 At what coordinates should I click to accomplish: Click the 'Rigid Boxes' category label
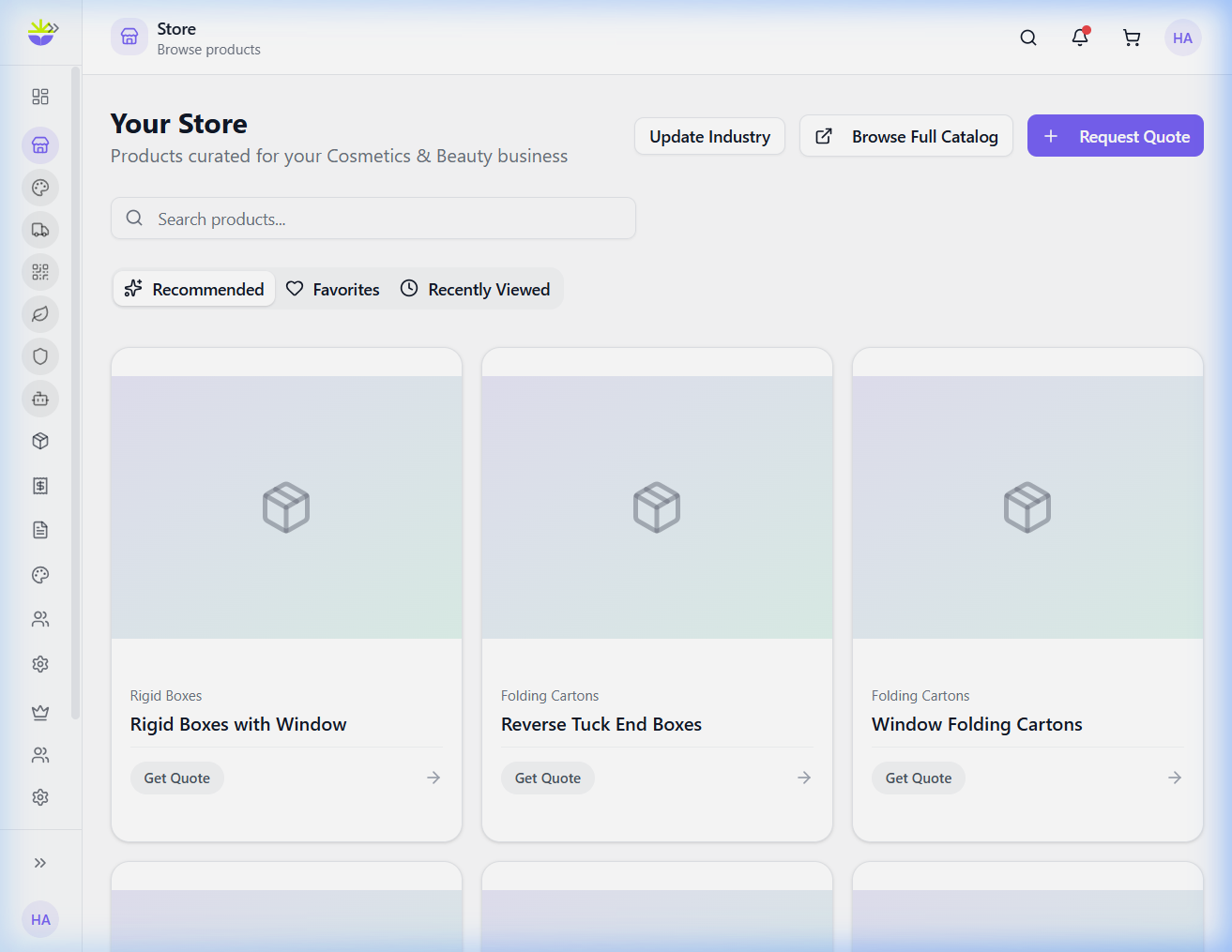point(166,696)
